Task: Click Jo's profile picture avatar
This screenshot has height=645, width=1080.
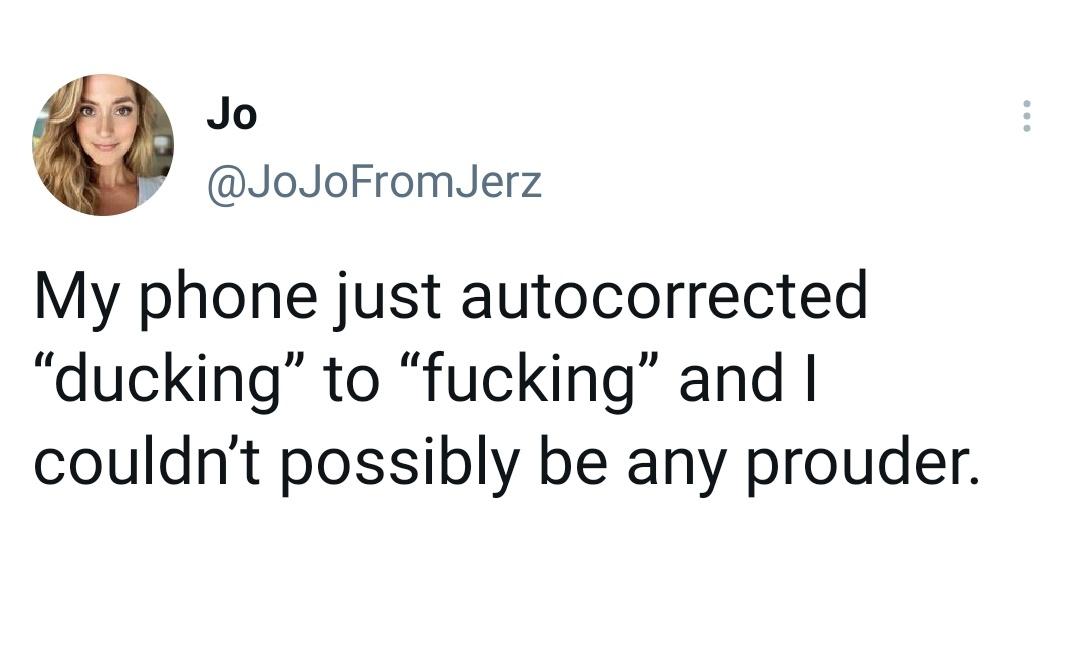Action: 102,145
